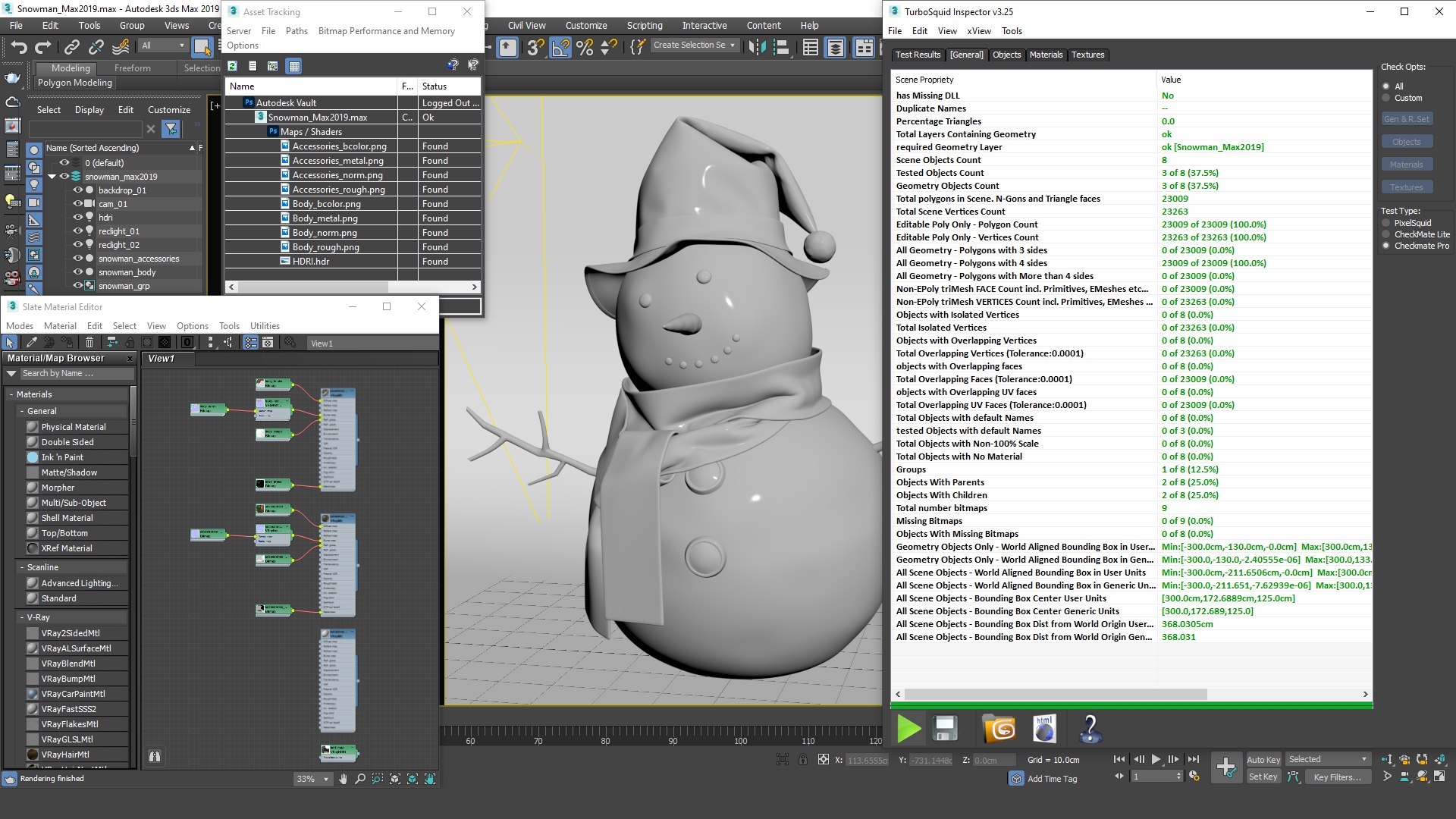Image resolution: width=1456 pixels, height=819 pixels.
Task: Choose PixelSquid test type
Action: (x=1386, y=223)
